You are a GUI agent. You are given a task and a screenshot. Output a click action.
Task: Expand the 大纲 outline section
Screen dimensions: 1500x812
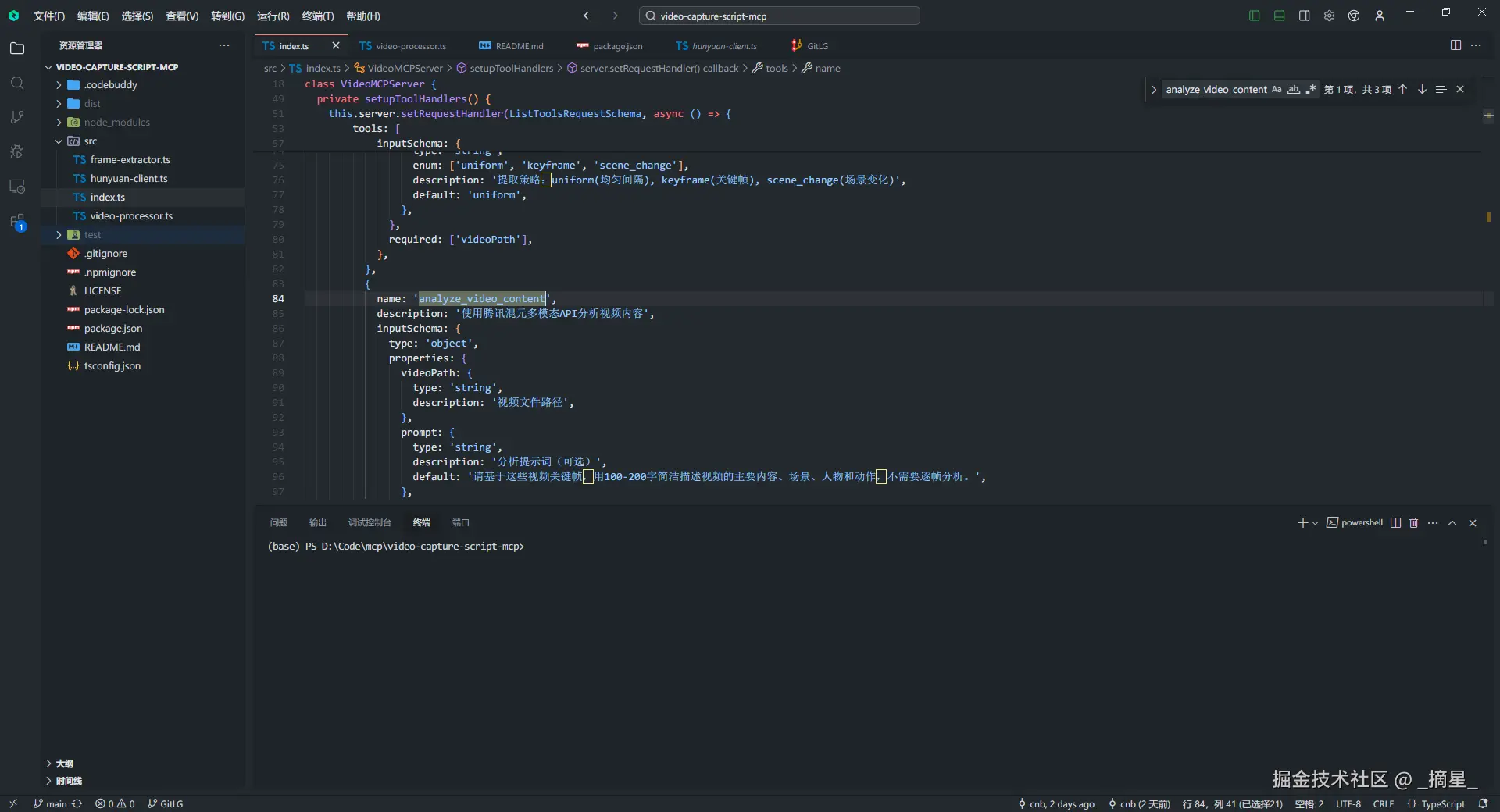coord(48,764)
